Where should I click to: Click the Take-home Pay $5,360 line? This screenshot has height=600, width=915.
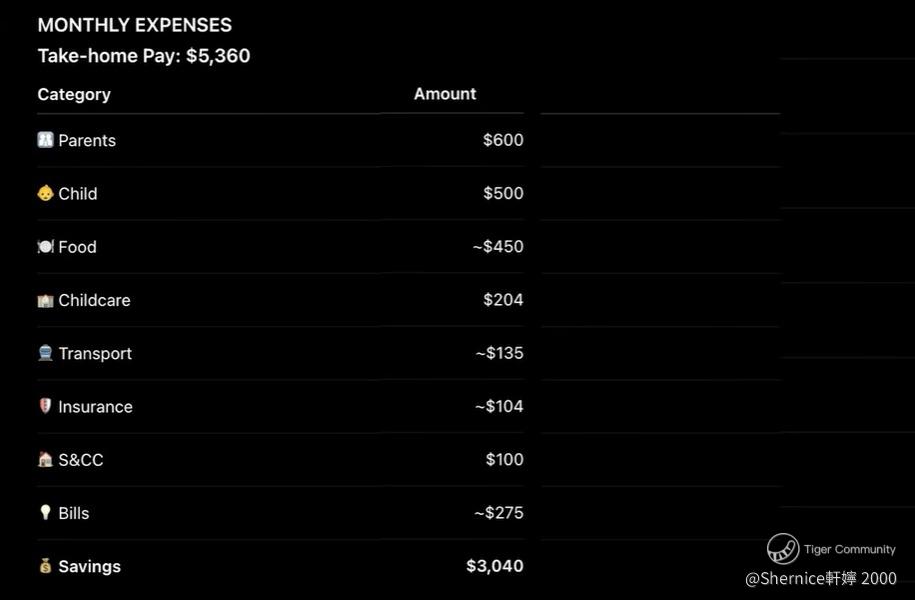point(144,56)
